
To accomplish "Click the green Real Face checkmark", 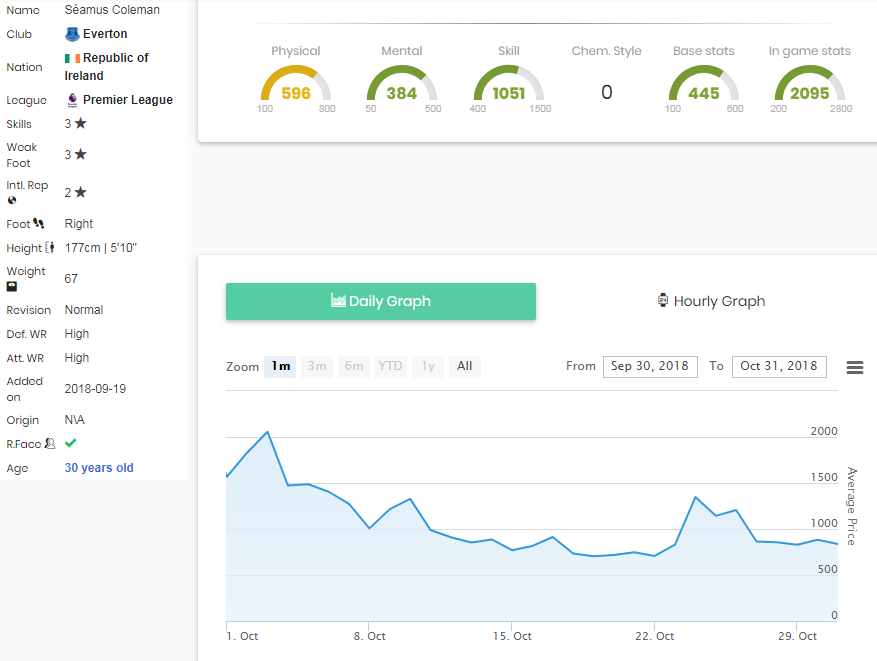I will click(71, 443).
